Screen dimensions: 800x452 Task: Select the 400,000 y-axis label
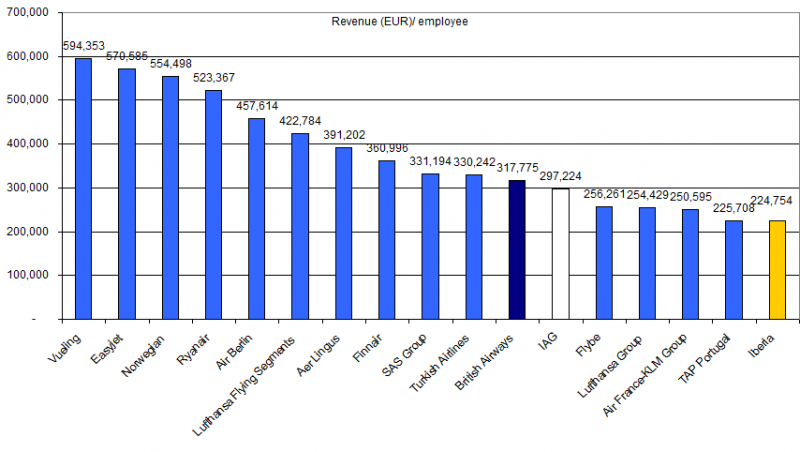28,144
